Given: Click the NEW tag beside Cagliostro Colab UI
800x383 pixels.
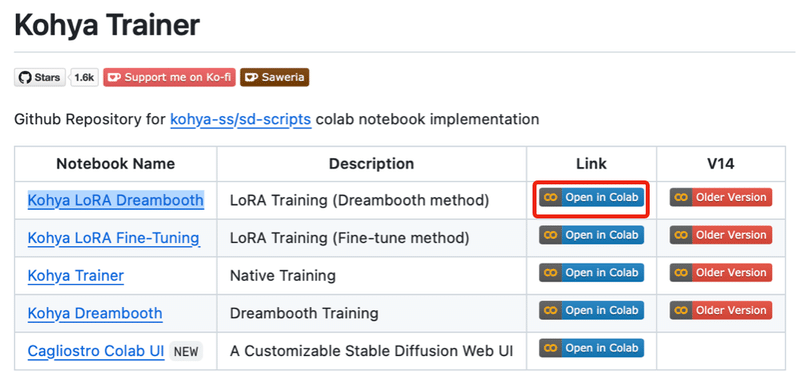Looking at the screenshot, I should [x=186, y=351].
